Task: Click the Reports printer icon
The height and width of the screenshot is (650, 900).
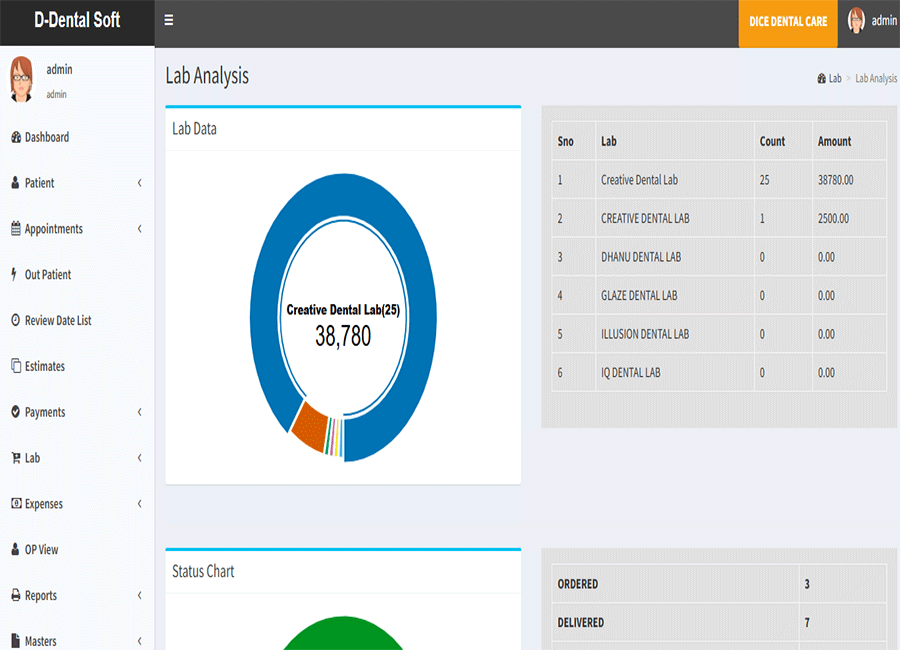Action: 15,595
